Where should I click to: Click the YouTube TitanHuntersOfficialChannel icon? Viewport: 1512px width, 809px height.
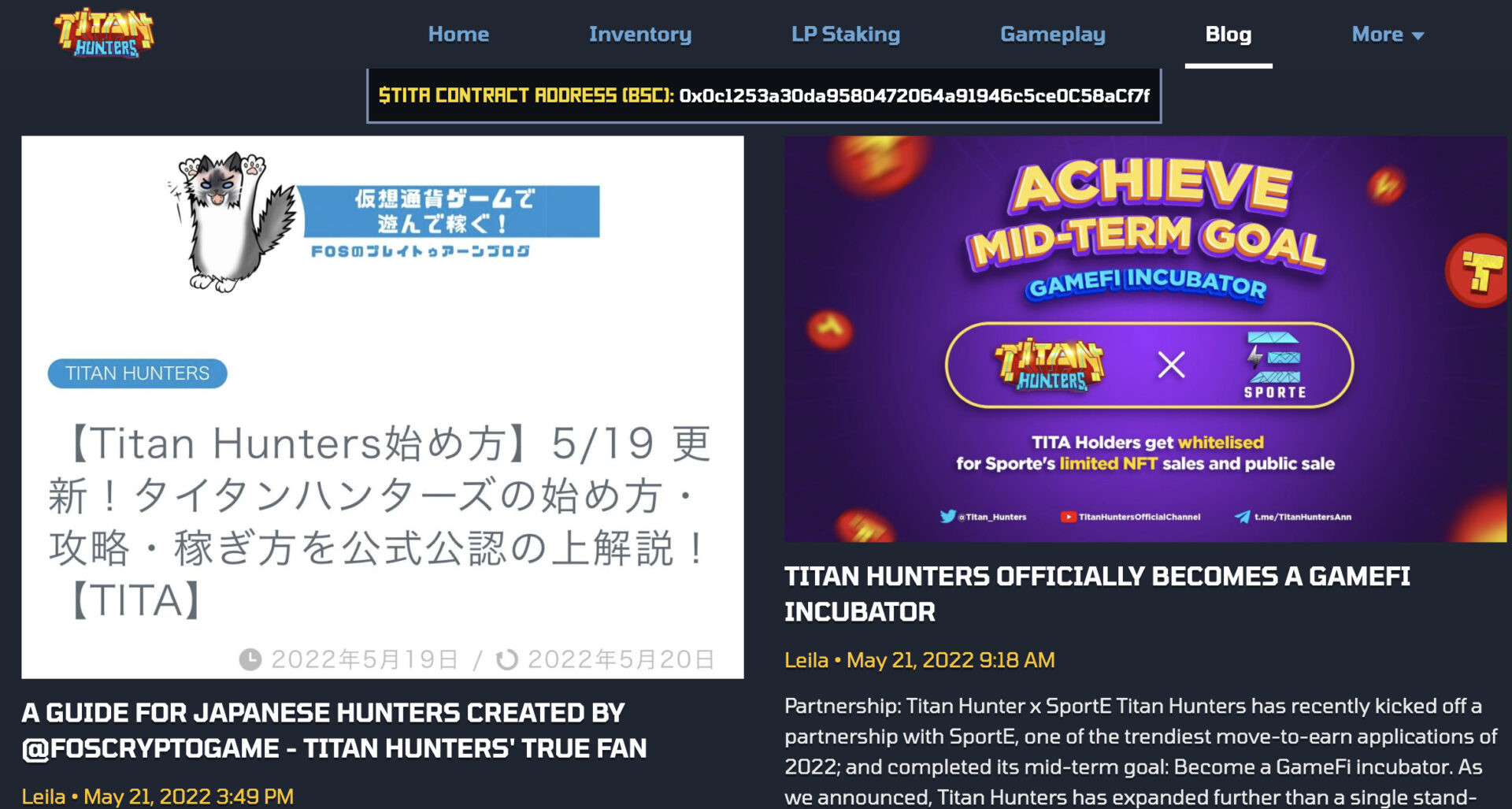coord(1068,517)
